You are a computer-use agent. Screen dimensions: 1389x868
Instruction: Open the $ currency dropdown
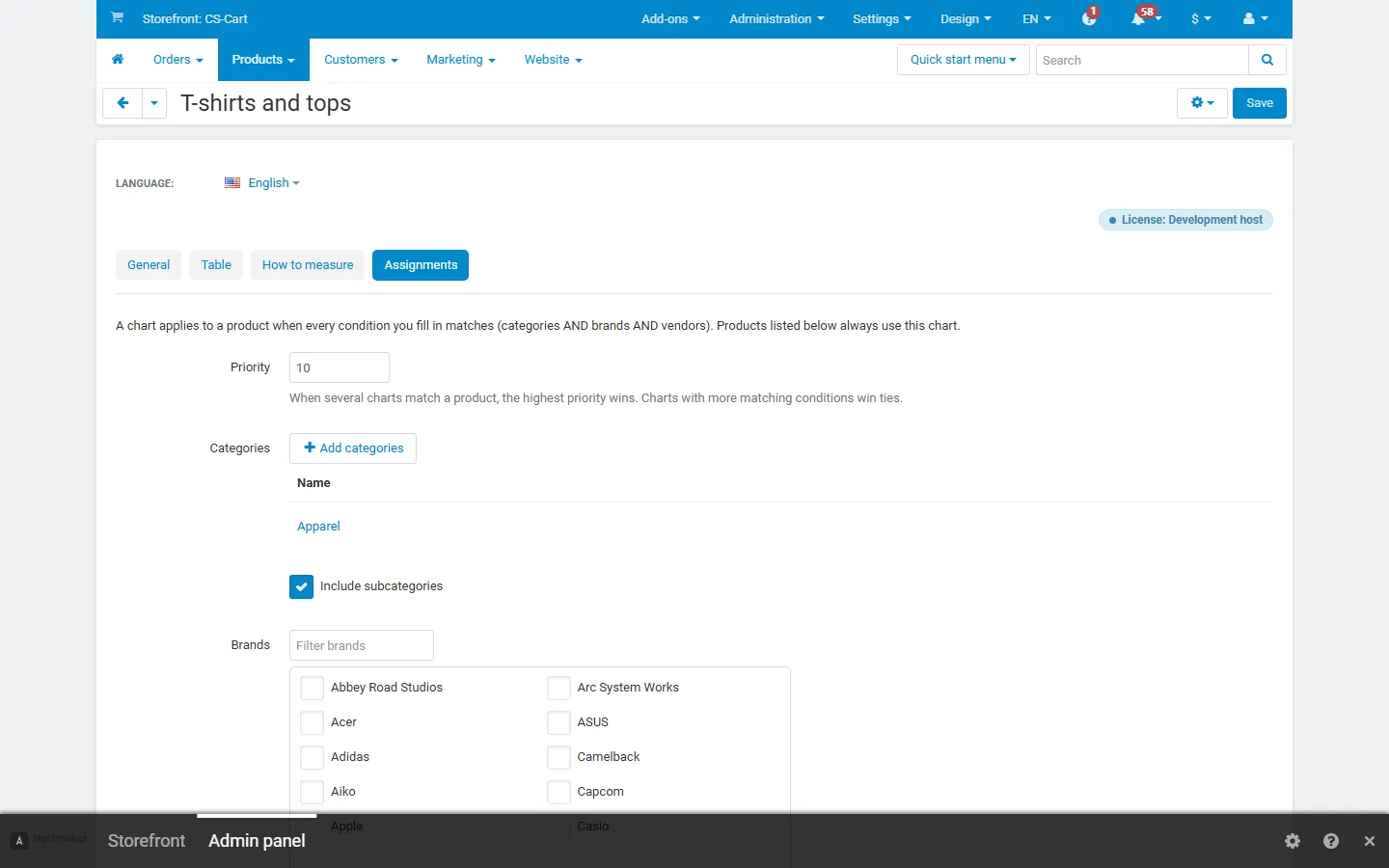pos(1201,18)
